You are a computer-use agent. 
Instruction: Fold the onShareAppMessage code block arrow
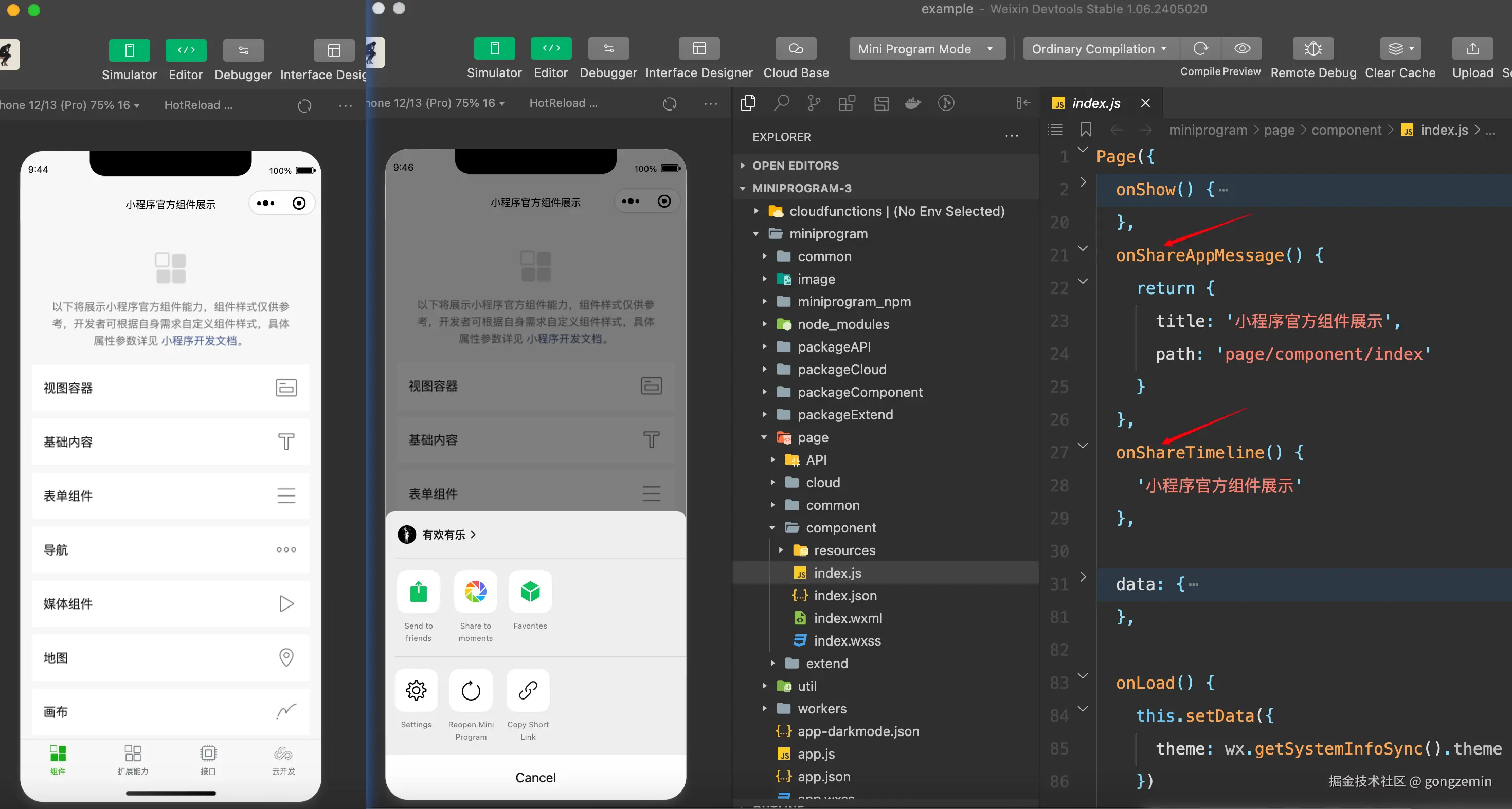point(1083,248)
